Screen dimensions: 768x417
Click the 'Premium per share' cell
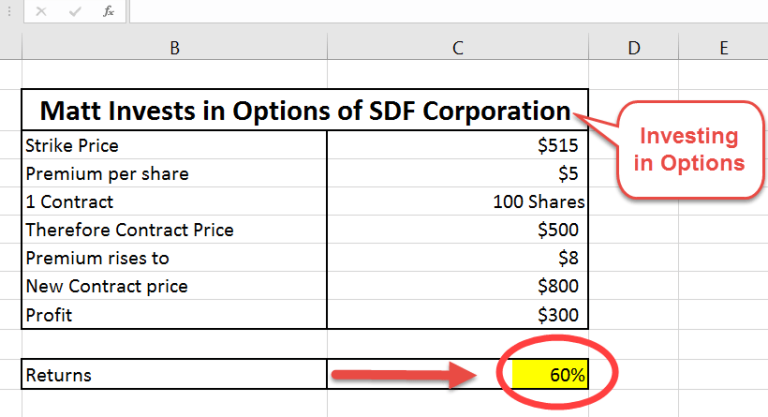pos(174,173)
